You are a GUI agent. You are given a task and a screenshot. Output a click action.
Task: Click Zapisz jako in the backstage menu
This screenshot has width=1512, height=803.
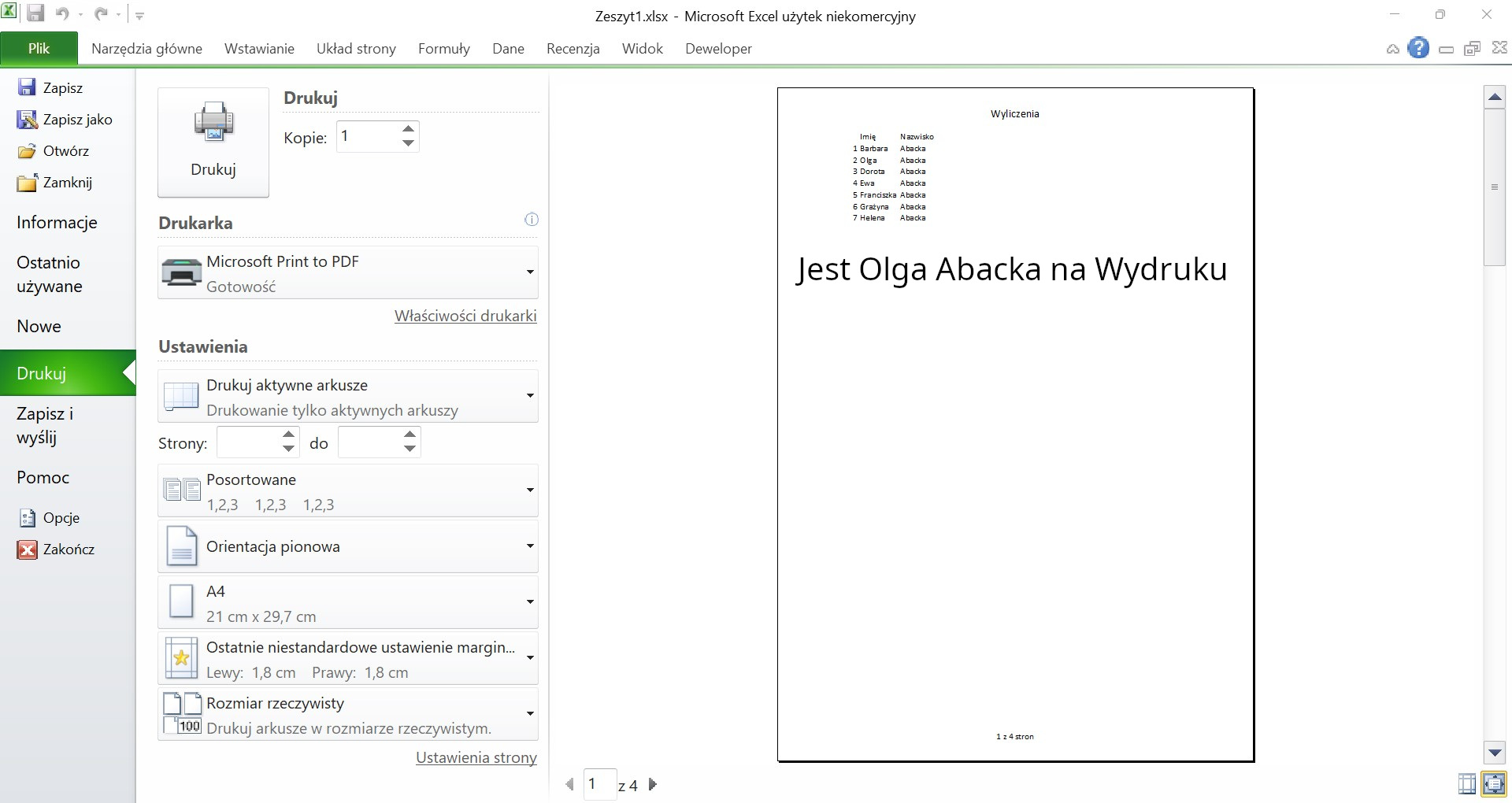click(65, 120)
